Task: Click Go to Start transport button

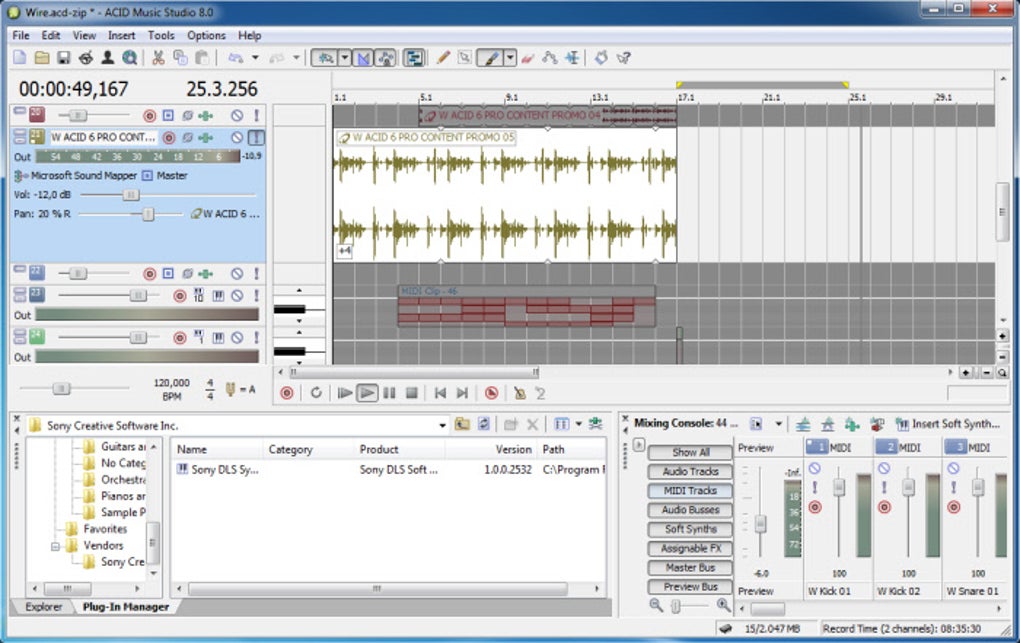Action: pos(439,393)
